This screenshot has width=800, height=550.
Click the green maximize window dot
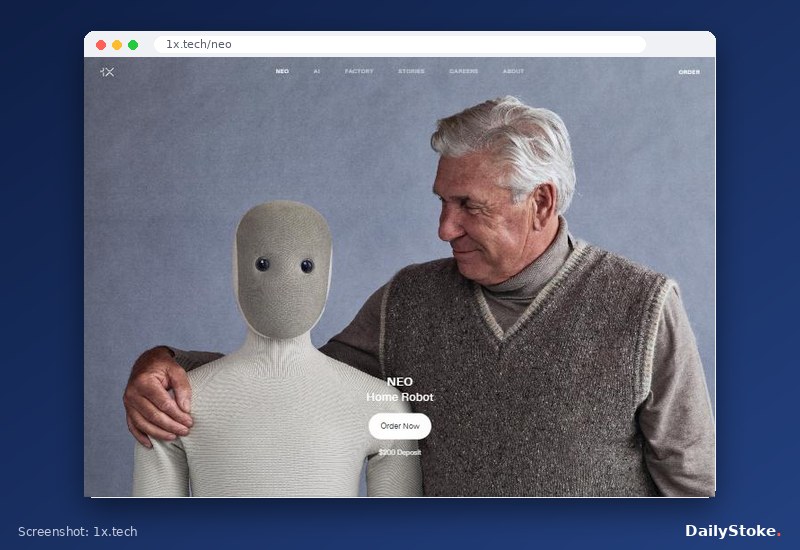point(133,45)
